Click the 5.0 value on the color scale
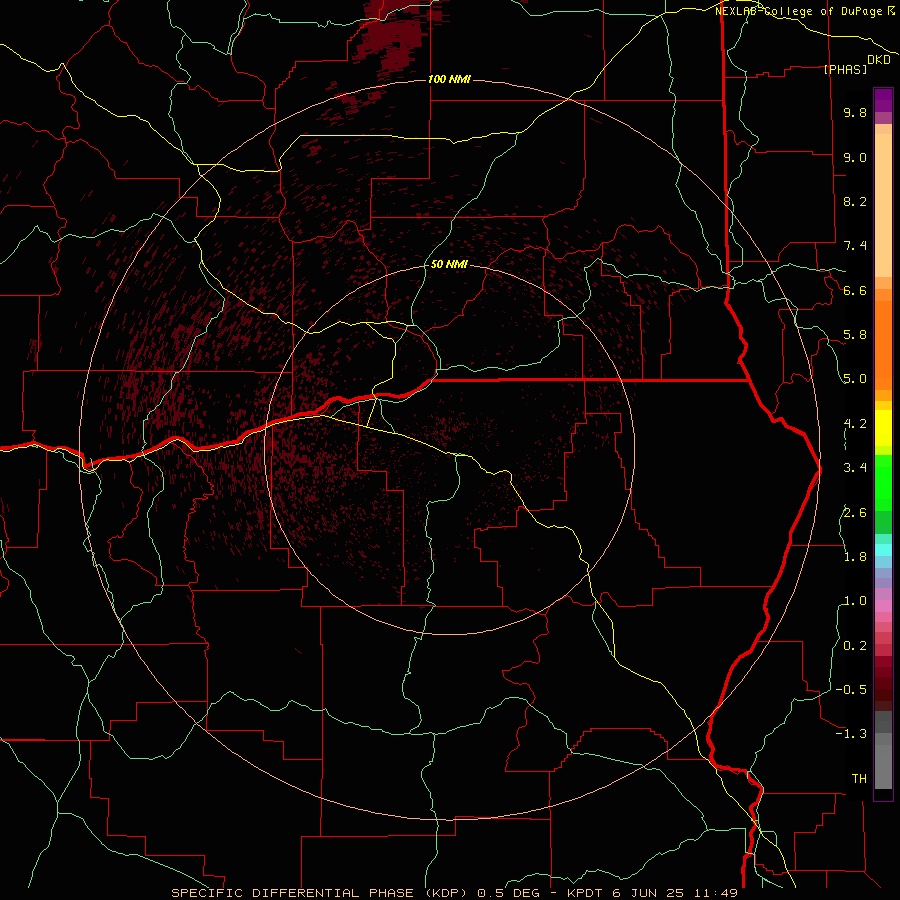900x900 pixels. 855,379
